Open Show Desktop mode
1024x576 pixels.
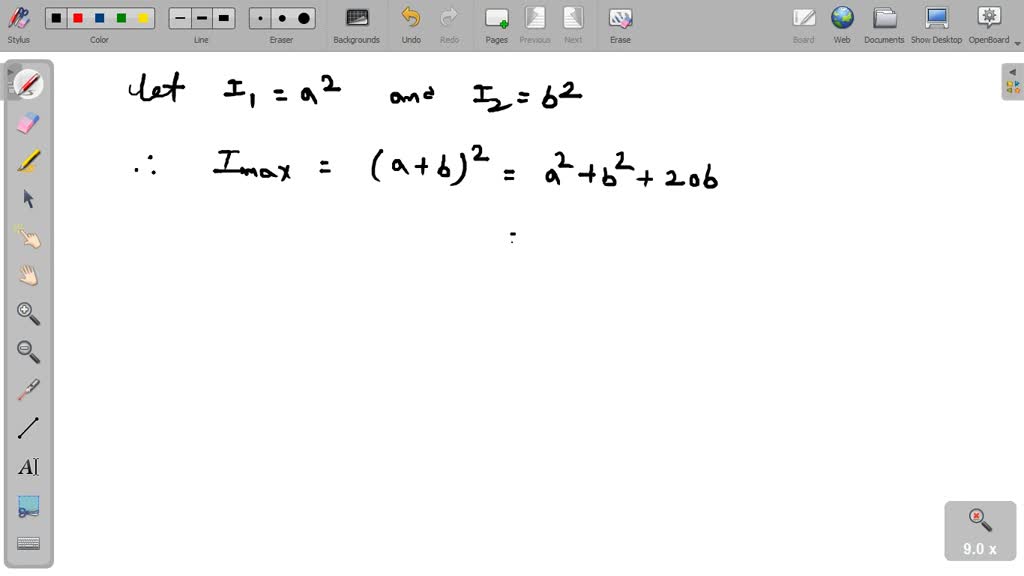pos(936,24)
